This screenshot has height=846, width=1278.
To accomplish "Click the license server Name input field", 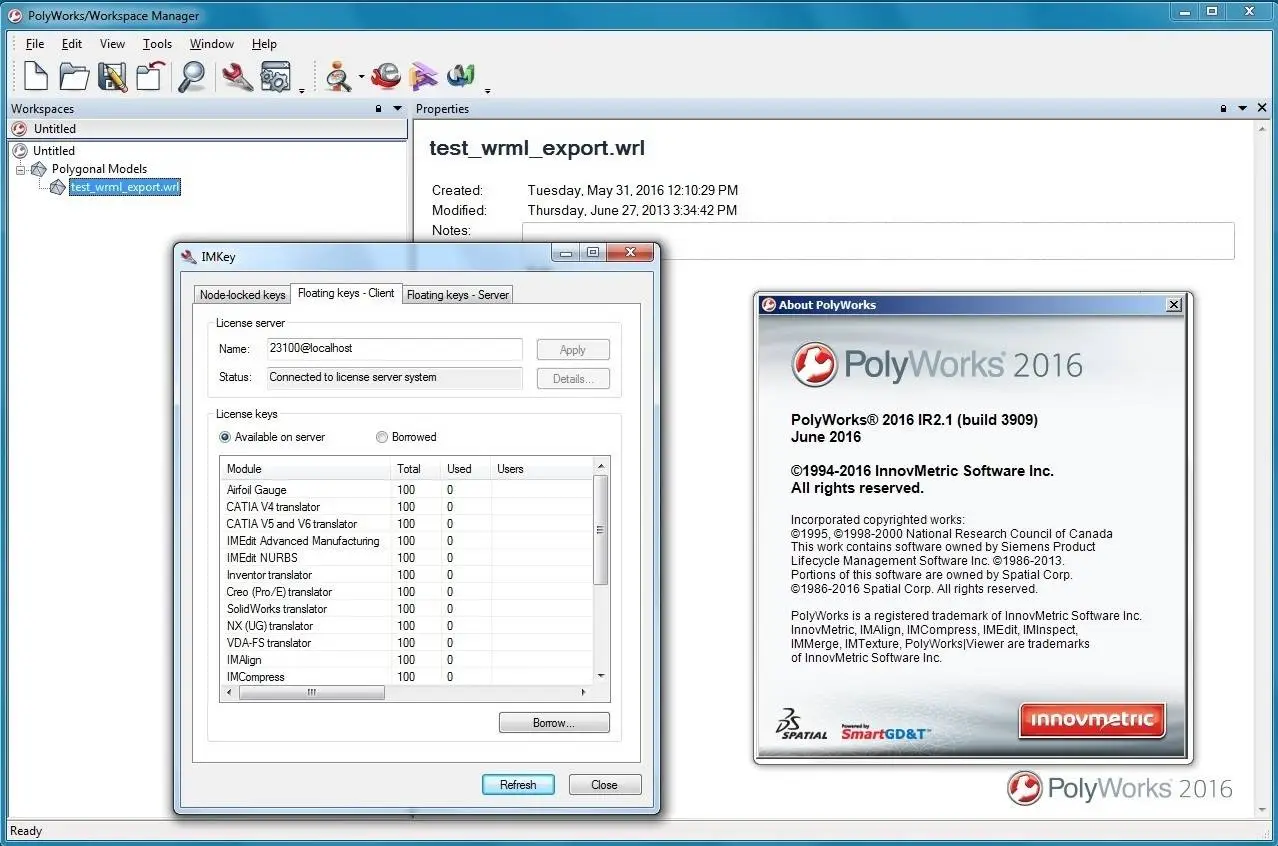I will pyautogui.click(x=394, y=349).
